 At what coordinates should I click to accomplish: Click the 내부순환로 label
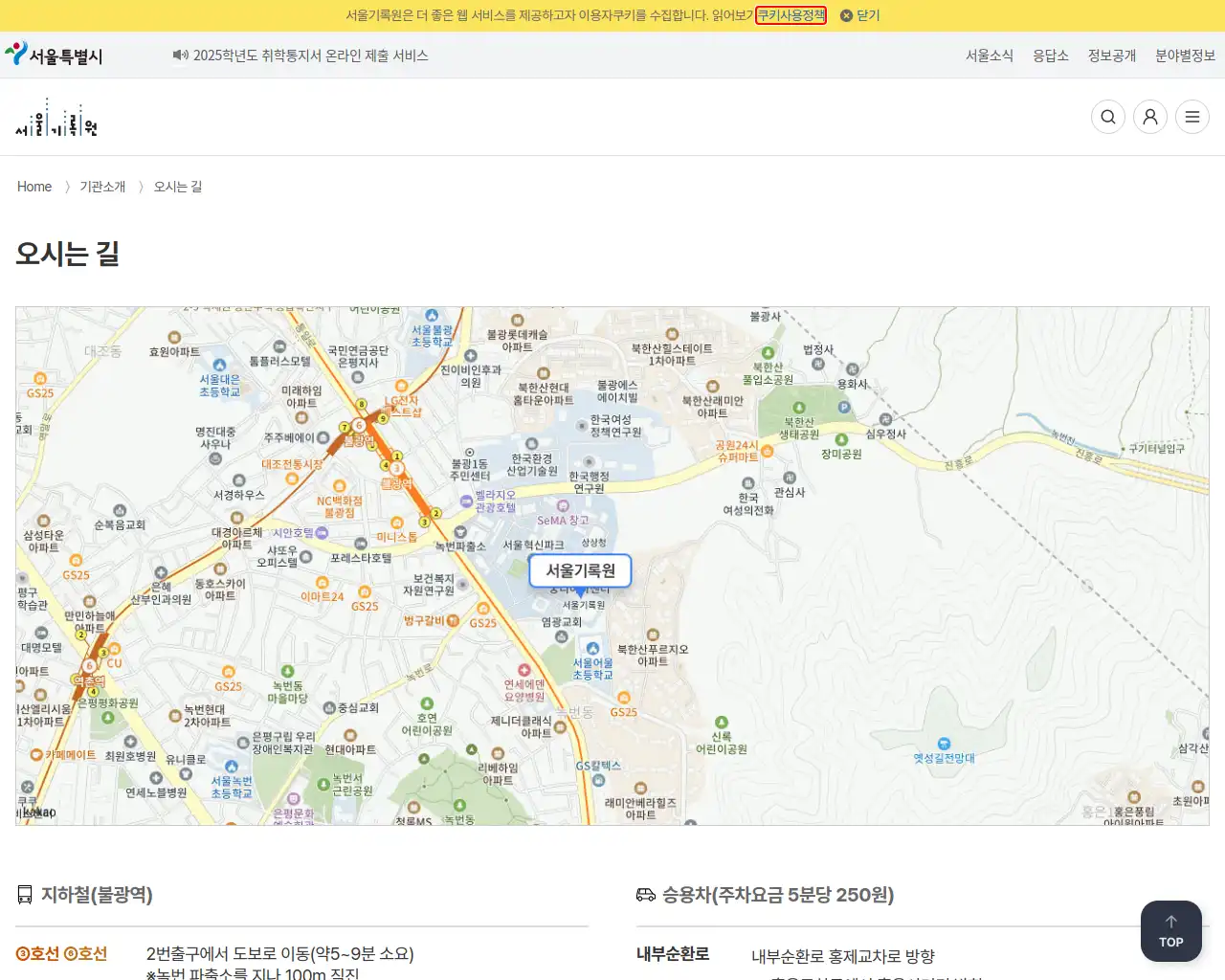click(x=673, y=954)
